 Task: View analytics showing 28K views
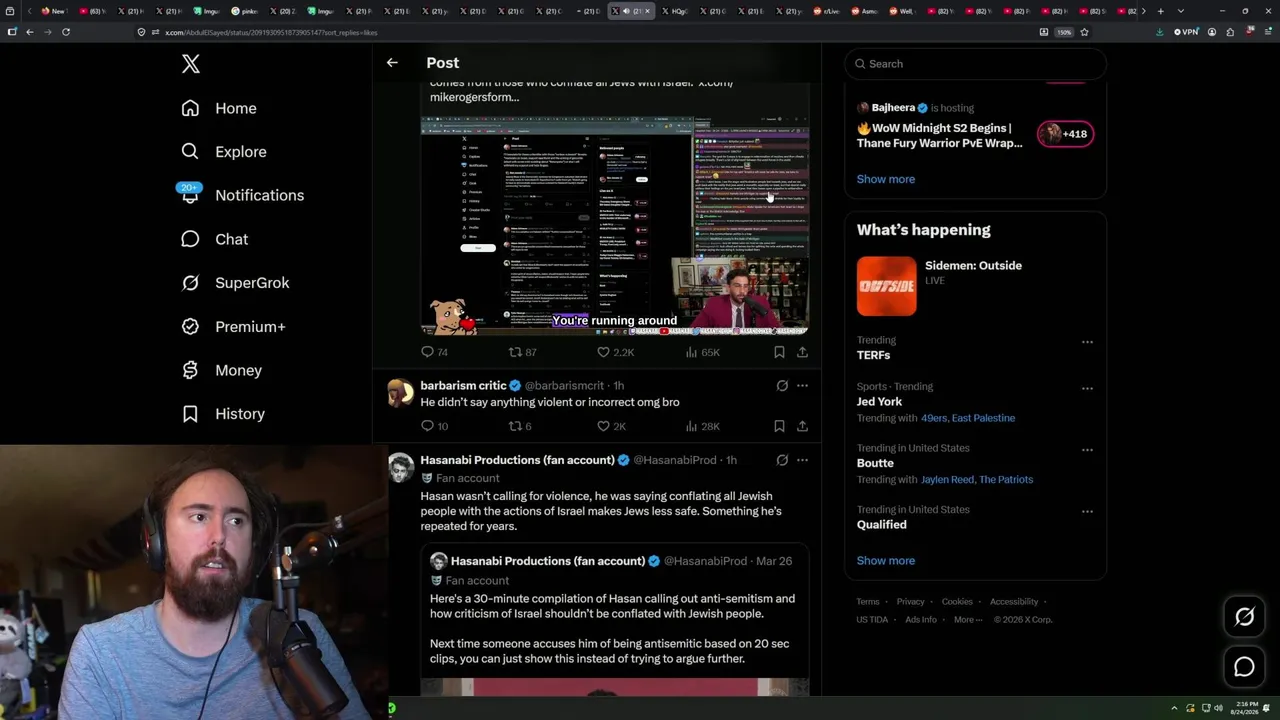tap(702, 426)
